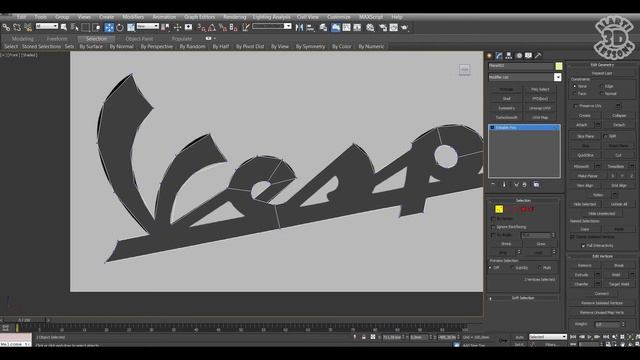Select Edge constraint radio button

tap(602, 87)
